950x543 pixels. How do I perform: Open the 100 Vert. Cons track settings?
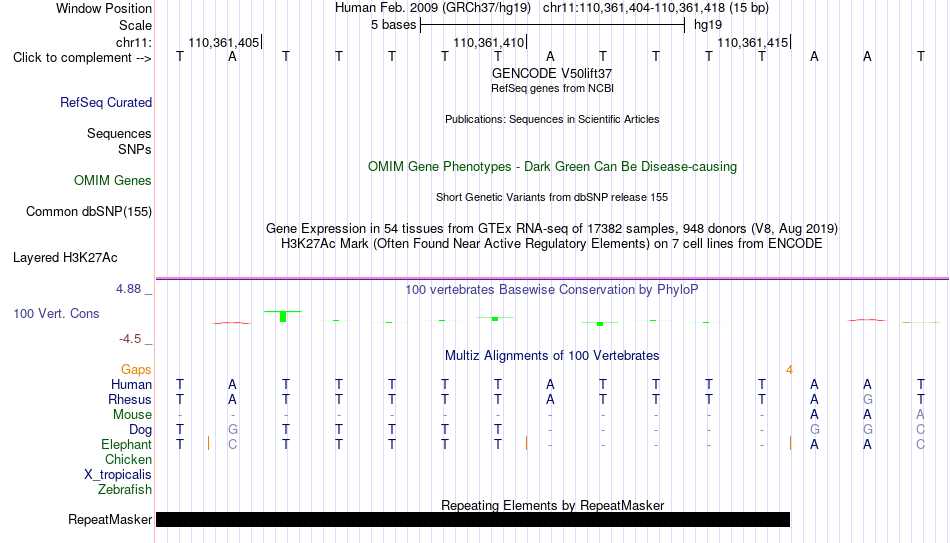(x=56, y=313)
